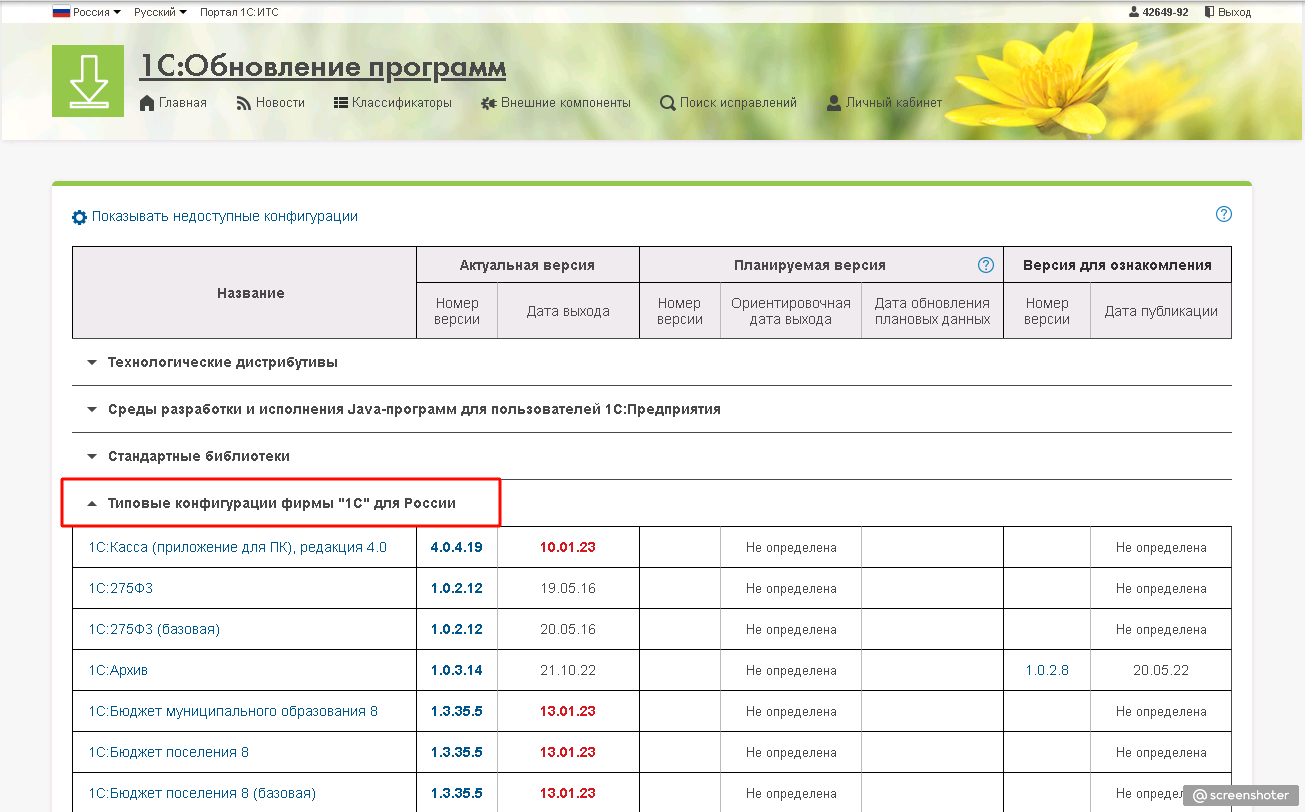Click publication date 20.05.22

click(x=1161, y=670)
